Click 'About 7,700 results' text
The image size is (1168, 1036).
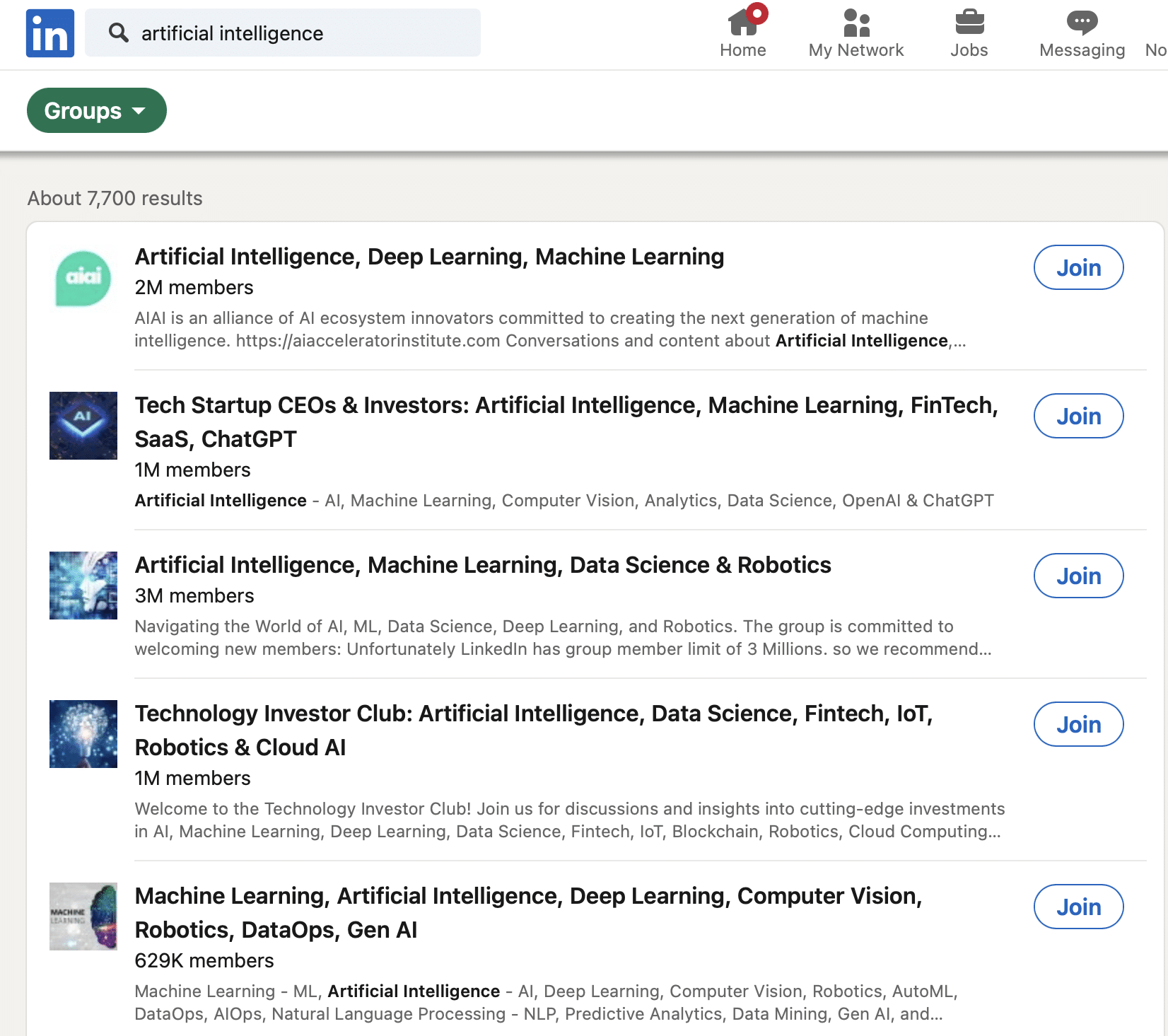click(x=115, y=199)
